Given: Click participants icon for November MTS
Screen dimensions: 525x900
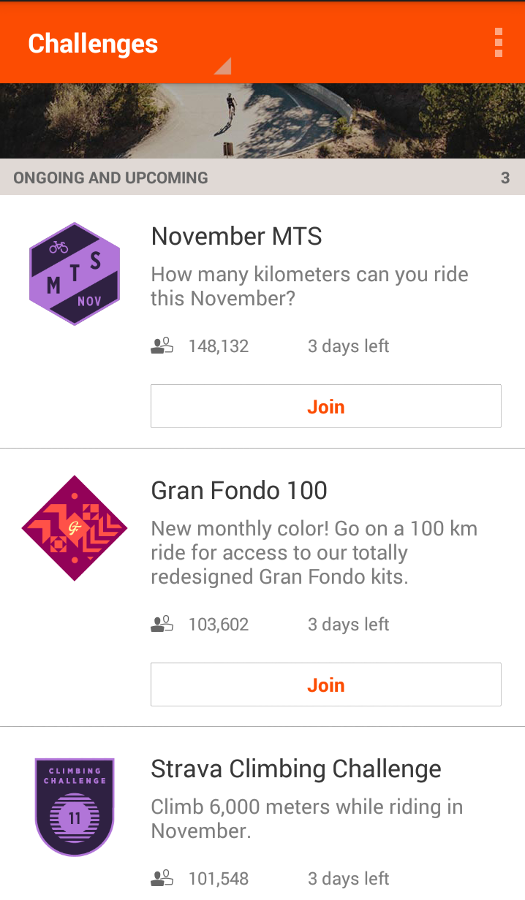Looking at the screenshot, I should [x=162, y=346].
